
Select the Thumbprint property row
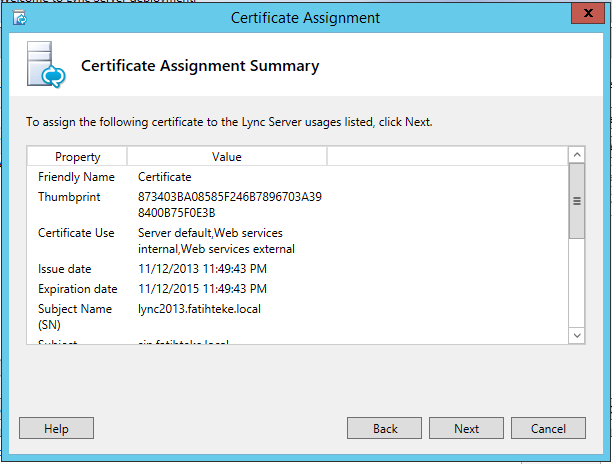point(297,204)
